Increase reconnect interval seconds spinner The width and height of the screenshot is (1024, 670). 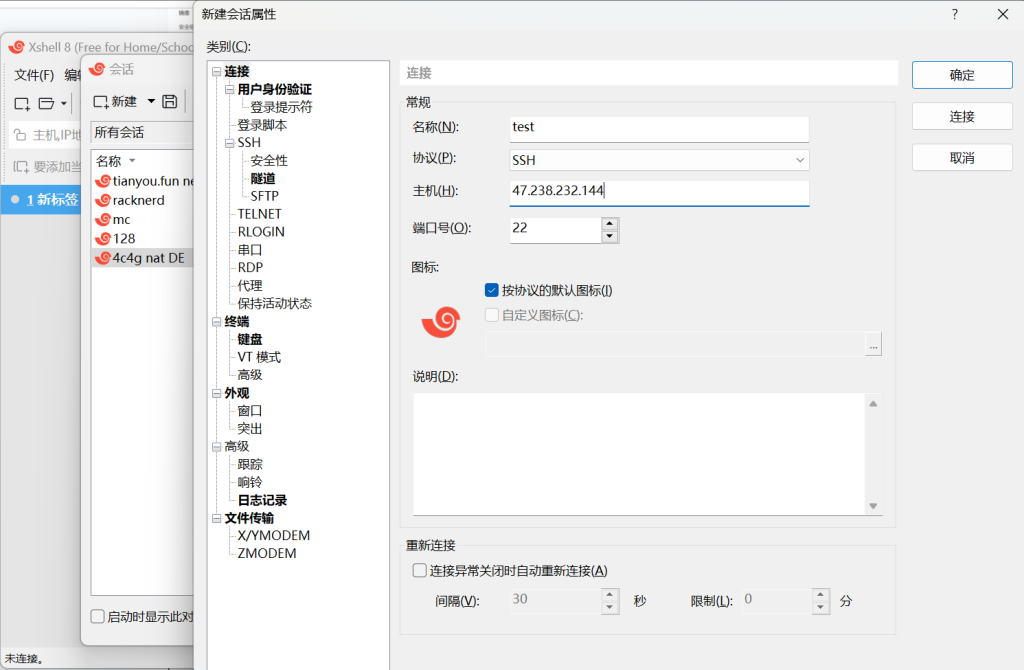(x=609, y=595)
